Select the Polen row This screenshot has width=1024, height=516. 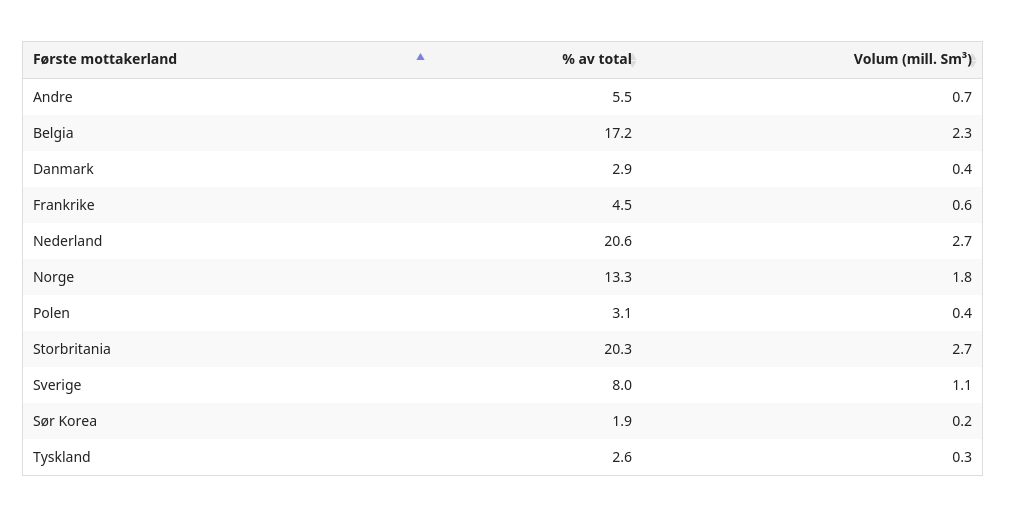click(x=51, y=313)
